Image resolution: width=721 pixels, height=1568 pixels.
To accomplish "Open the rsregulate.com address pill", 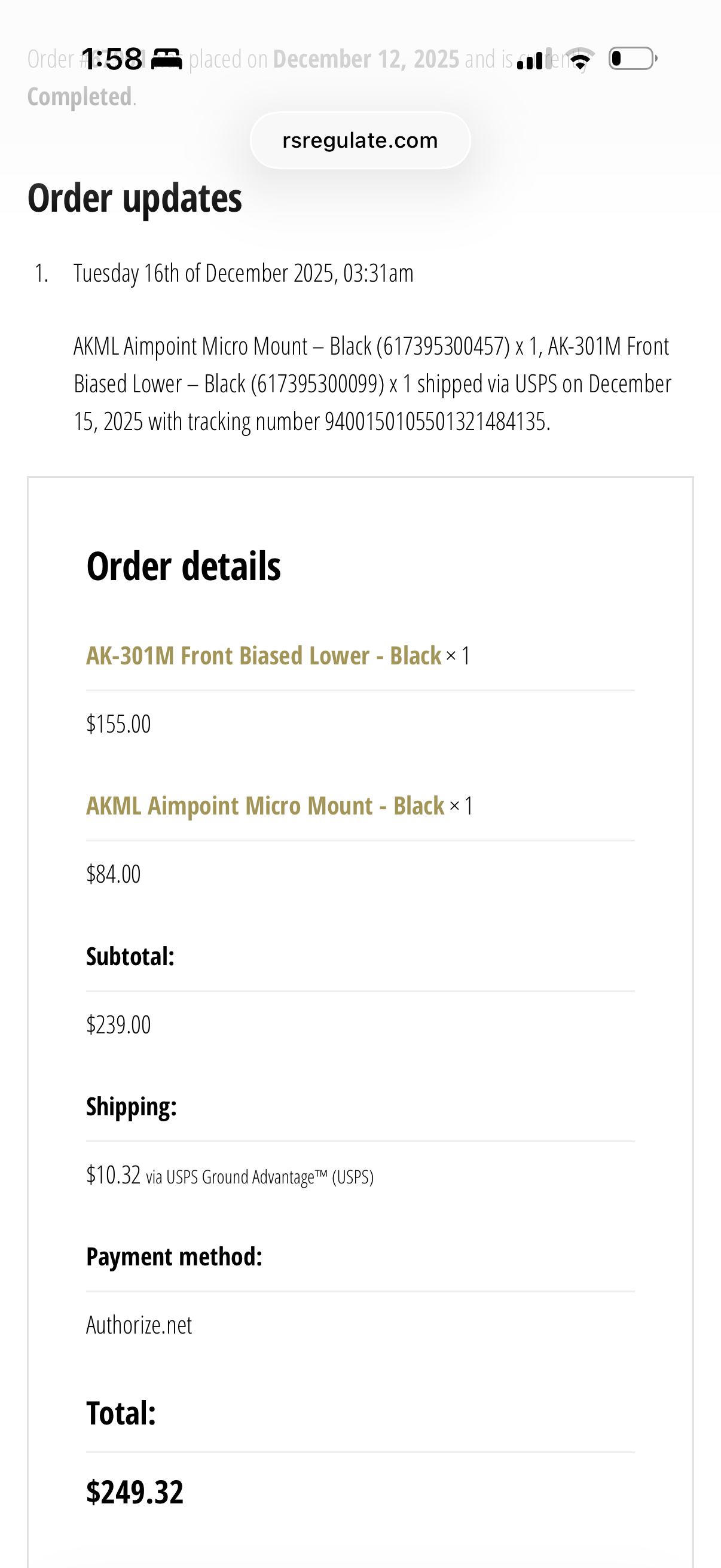I will point(360,141).
